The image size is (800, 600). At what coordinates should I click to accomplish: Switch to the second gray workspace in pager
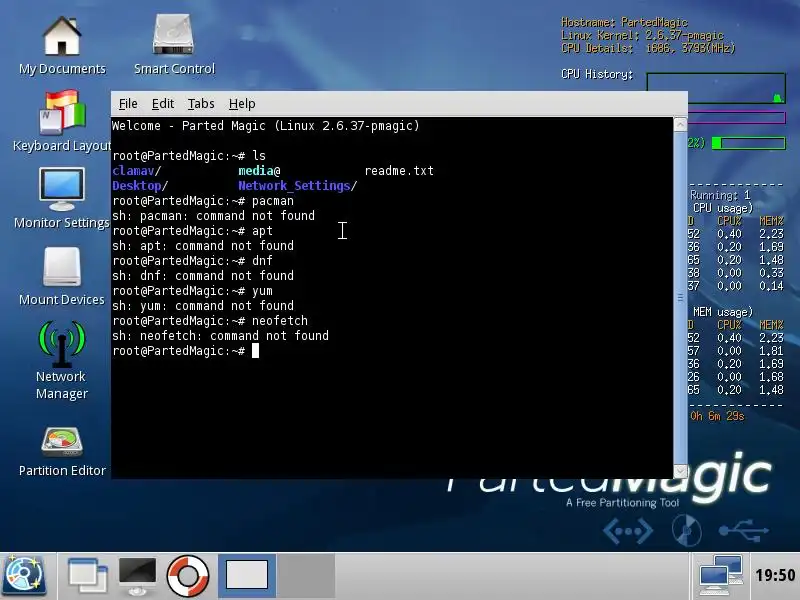306,576
